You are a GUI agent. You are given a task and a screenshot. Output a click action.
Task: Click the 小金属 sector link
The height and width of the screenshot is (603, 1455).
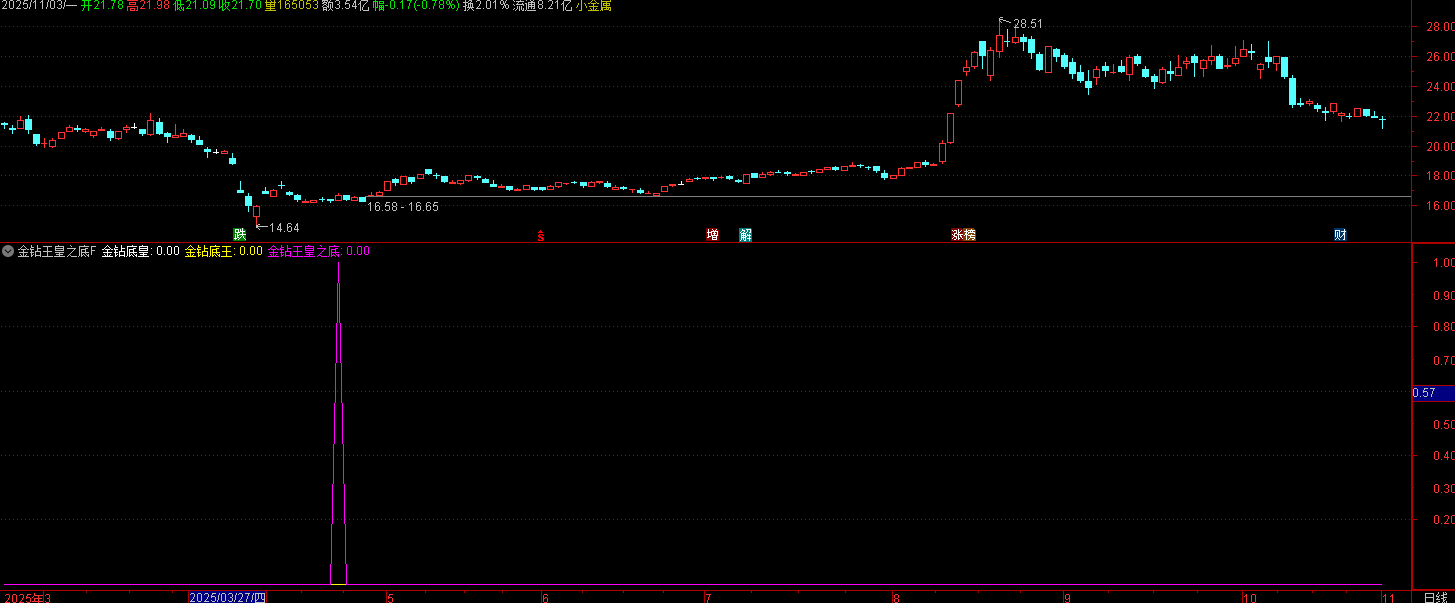tap(593, 6)
